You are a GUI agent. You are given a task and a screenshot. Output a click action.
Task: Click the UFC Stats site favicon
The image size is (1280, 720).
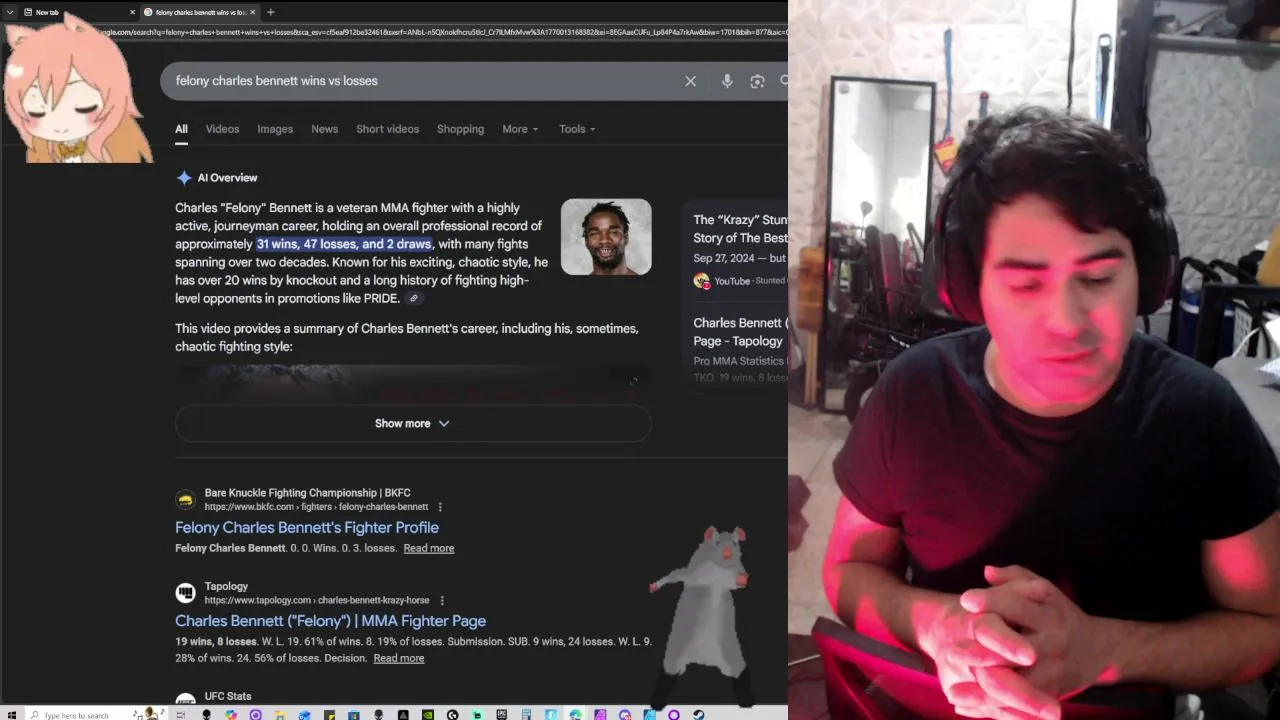tap(185, 698)
